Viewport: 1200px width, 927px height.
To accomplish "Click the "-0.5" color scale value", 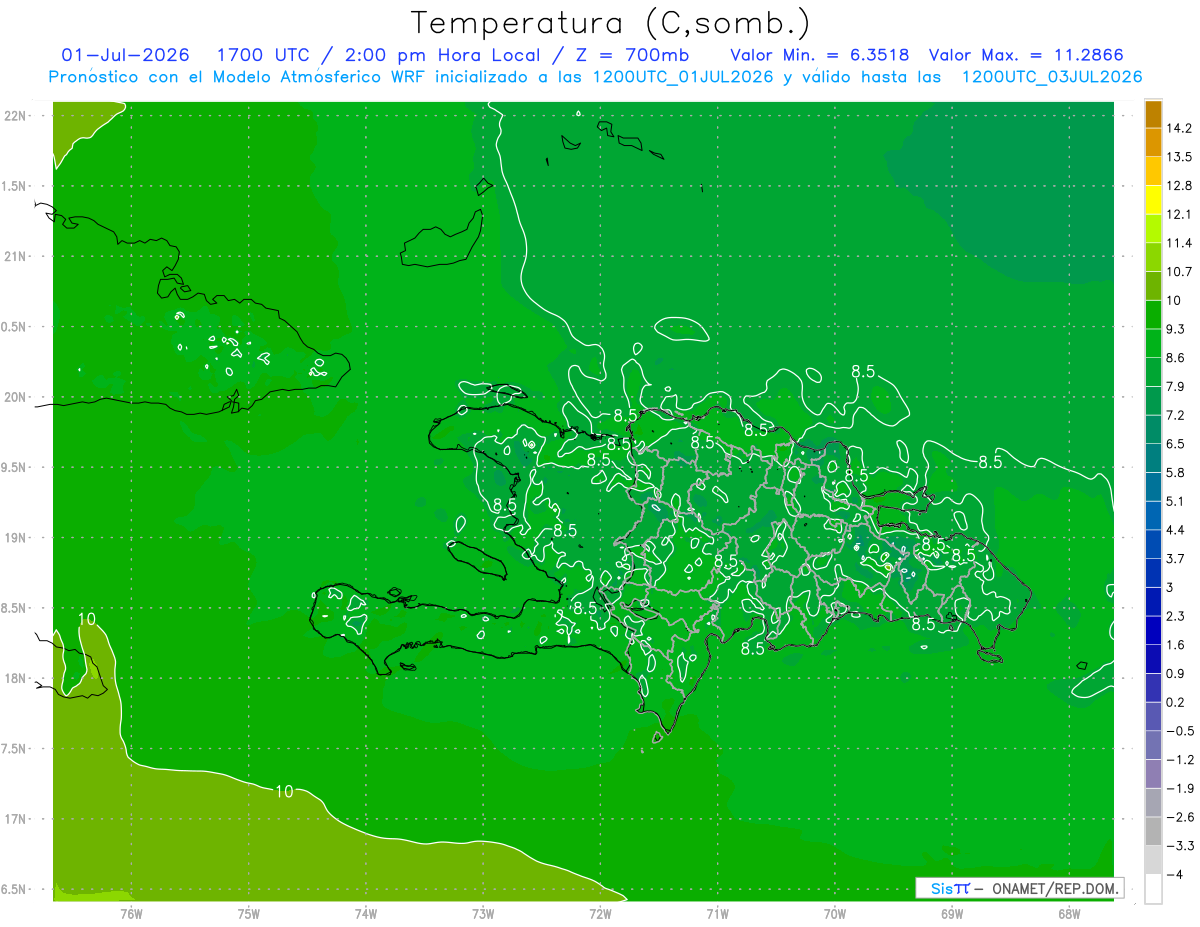I will (x=1179, y=731).
